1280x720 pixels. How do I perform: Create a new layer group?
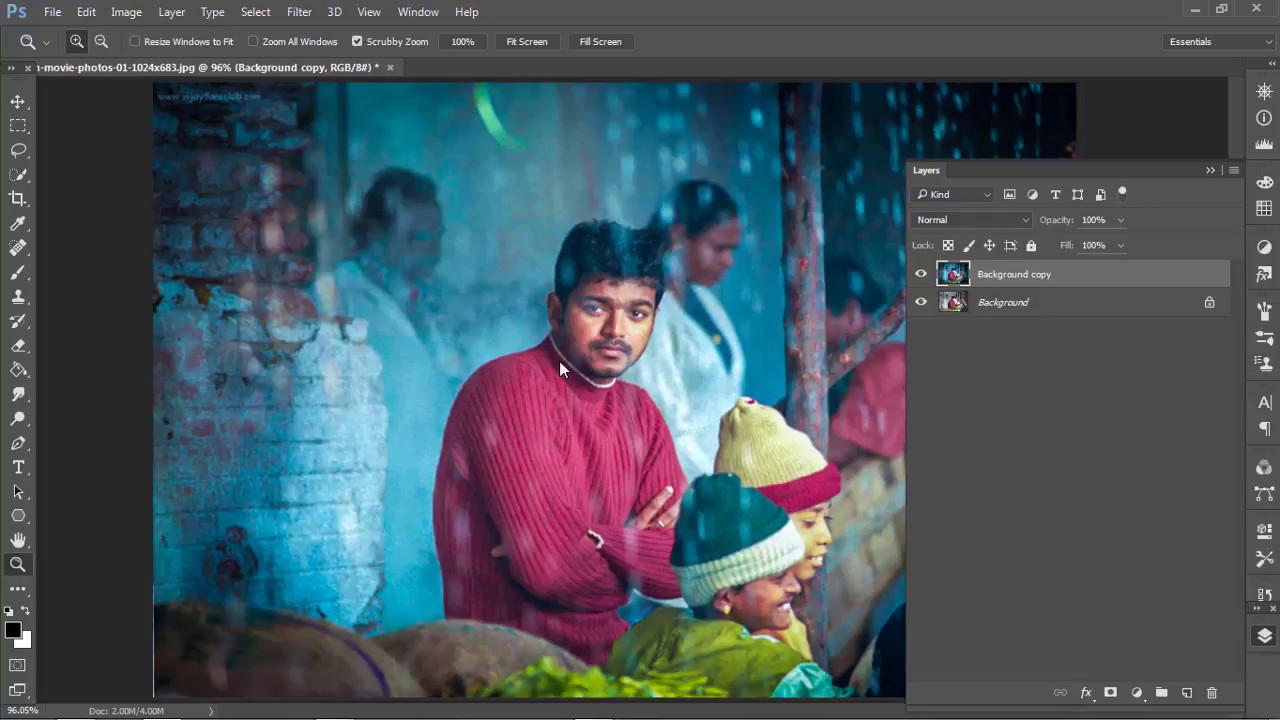[1161, 693]
